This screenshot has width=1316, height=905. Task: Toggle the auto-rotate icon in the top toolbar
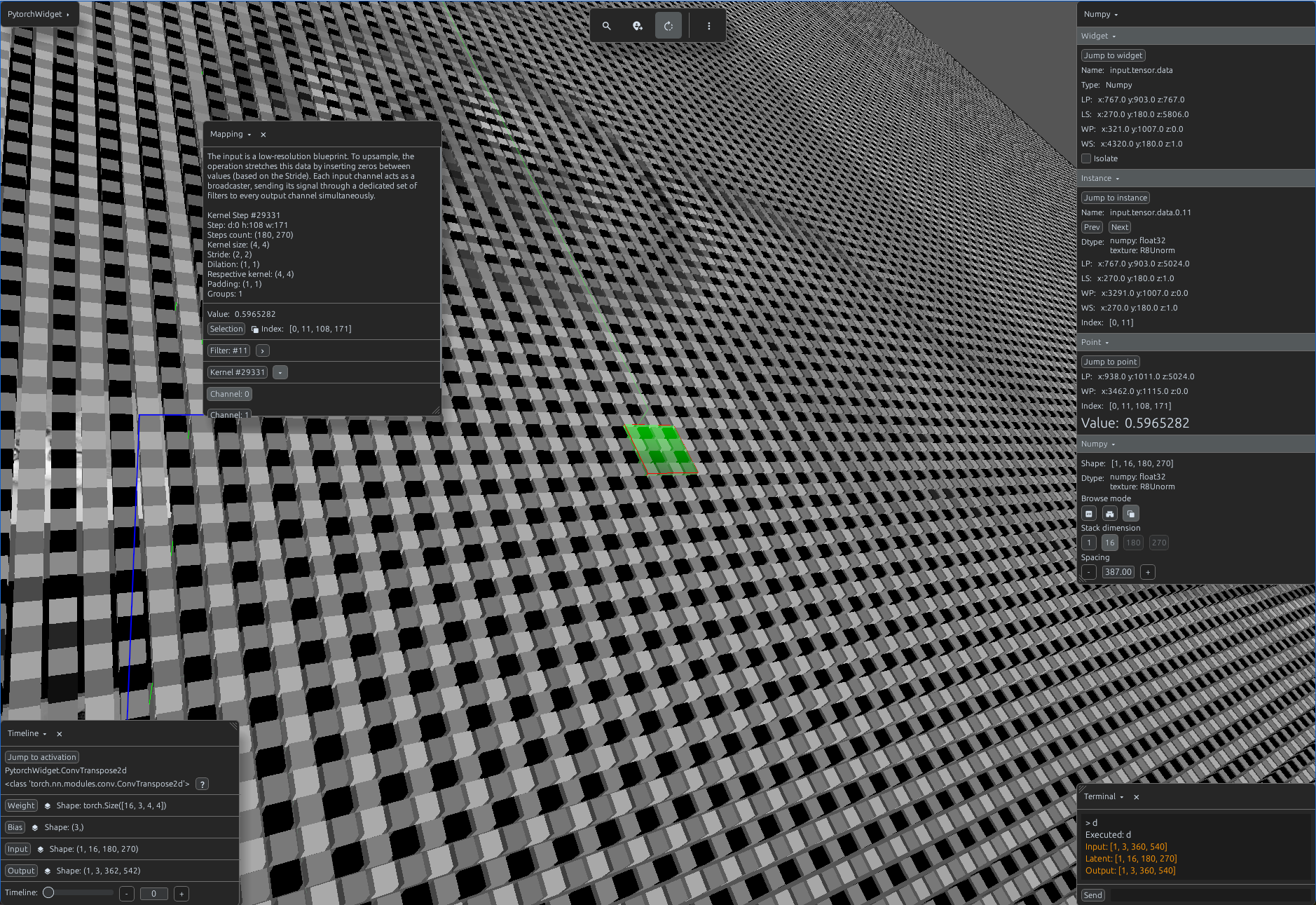pyautogui.click(x=669, y=26)
